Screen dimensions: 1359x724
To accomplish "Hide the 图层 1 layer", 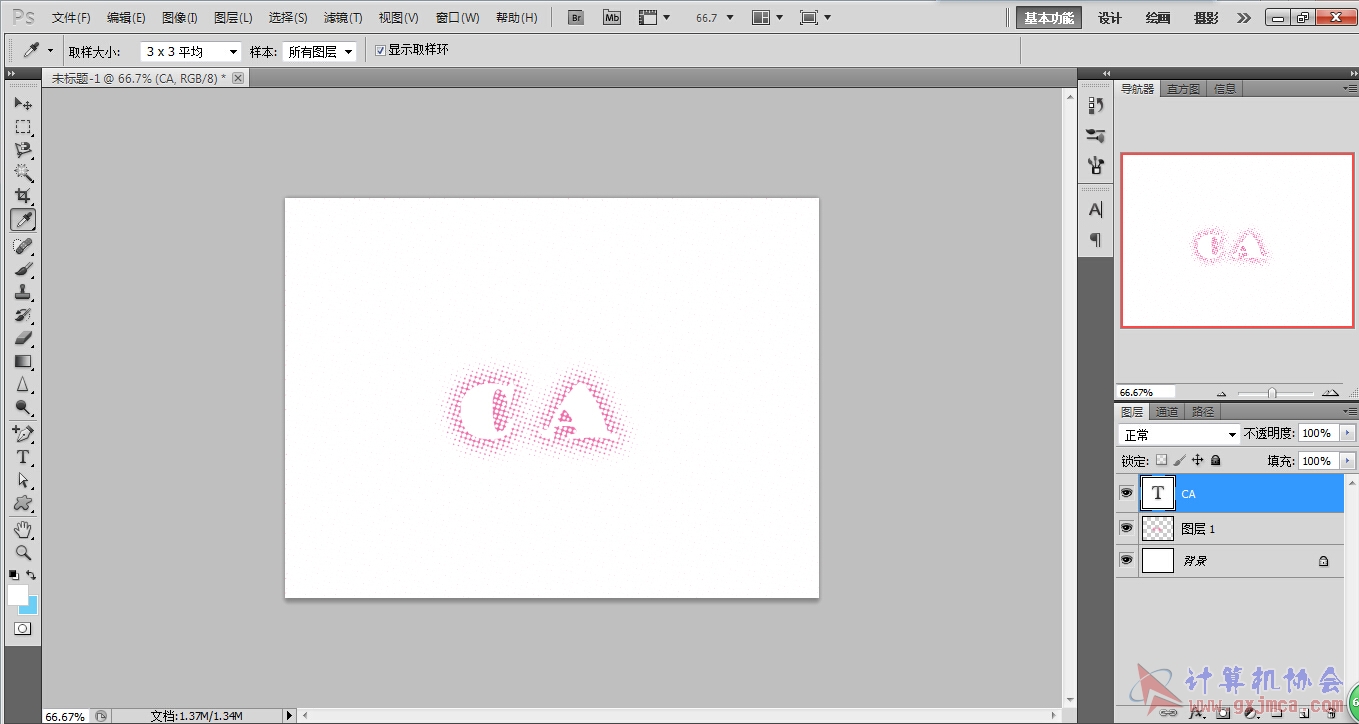I will pyautogui.click(x=1126, y=527).
